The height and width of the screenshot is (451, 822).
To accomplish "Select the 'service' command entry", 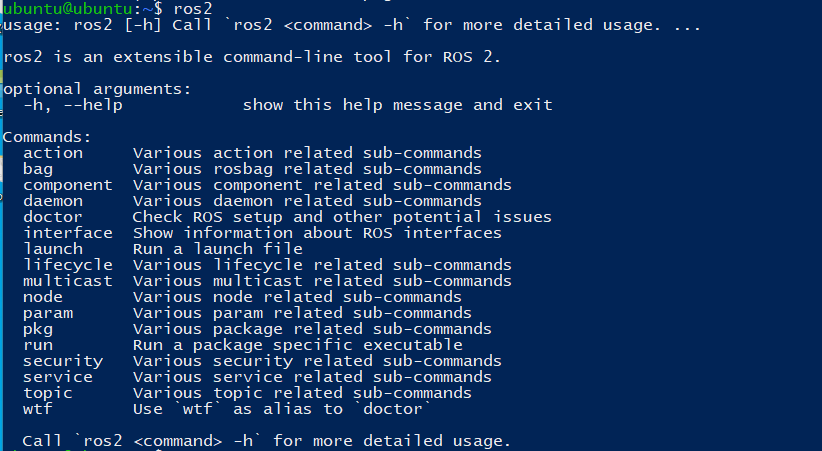I will click(57, 377).
